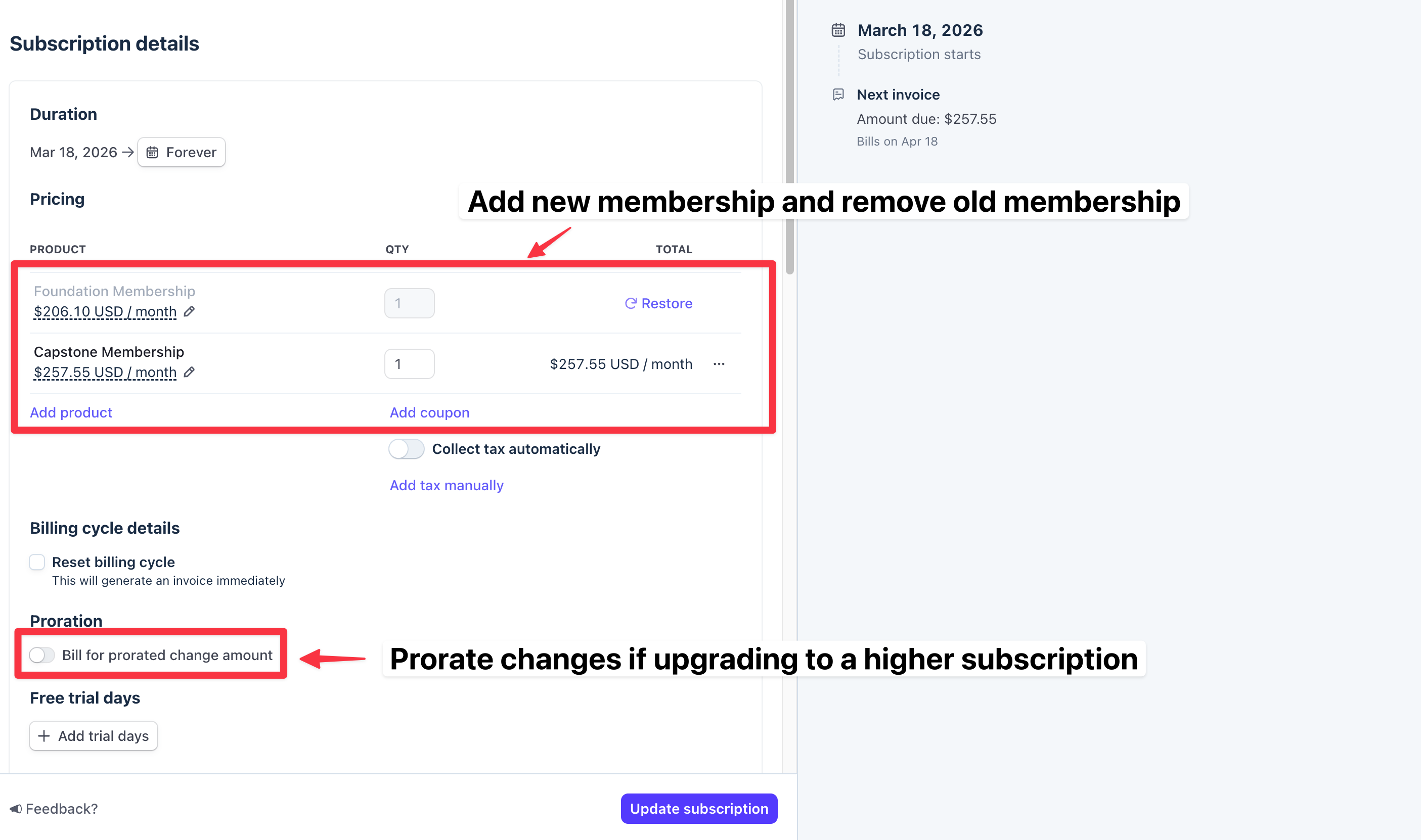Viewport: 1421px width, 840px height.
Task: Edit the Capstone Membership price with pencil icon
Action: (x=190, y=372)
